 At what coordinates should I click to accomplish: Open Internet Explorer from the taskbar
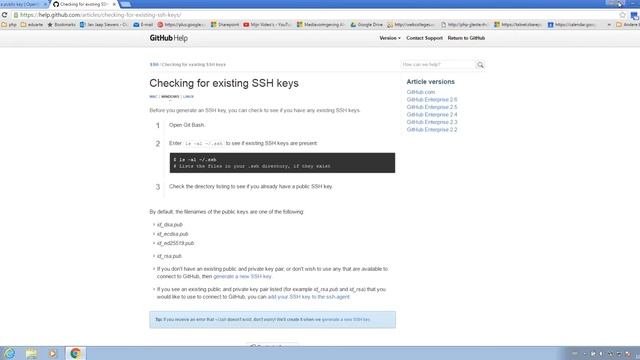(x=9, y=353)
